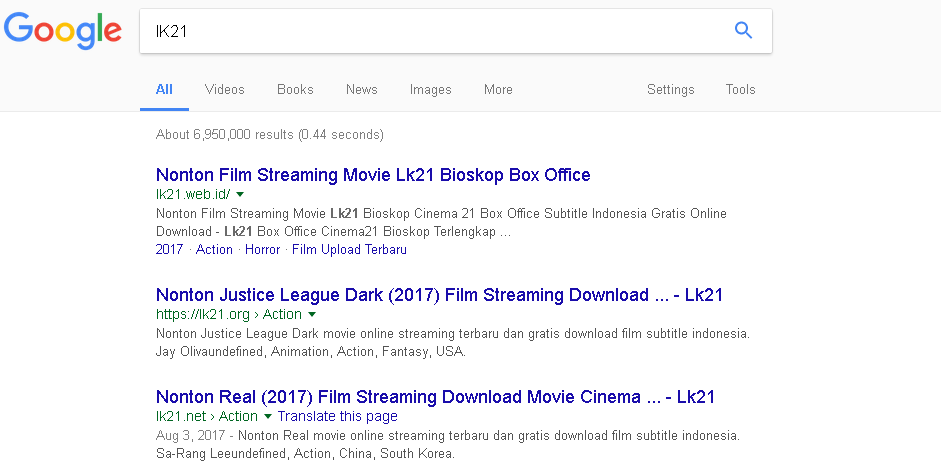Screen dimensions: 941x464
Task: Click the Sa-Rang Leeundefined snippet line
Action: (x=305, y=454)
